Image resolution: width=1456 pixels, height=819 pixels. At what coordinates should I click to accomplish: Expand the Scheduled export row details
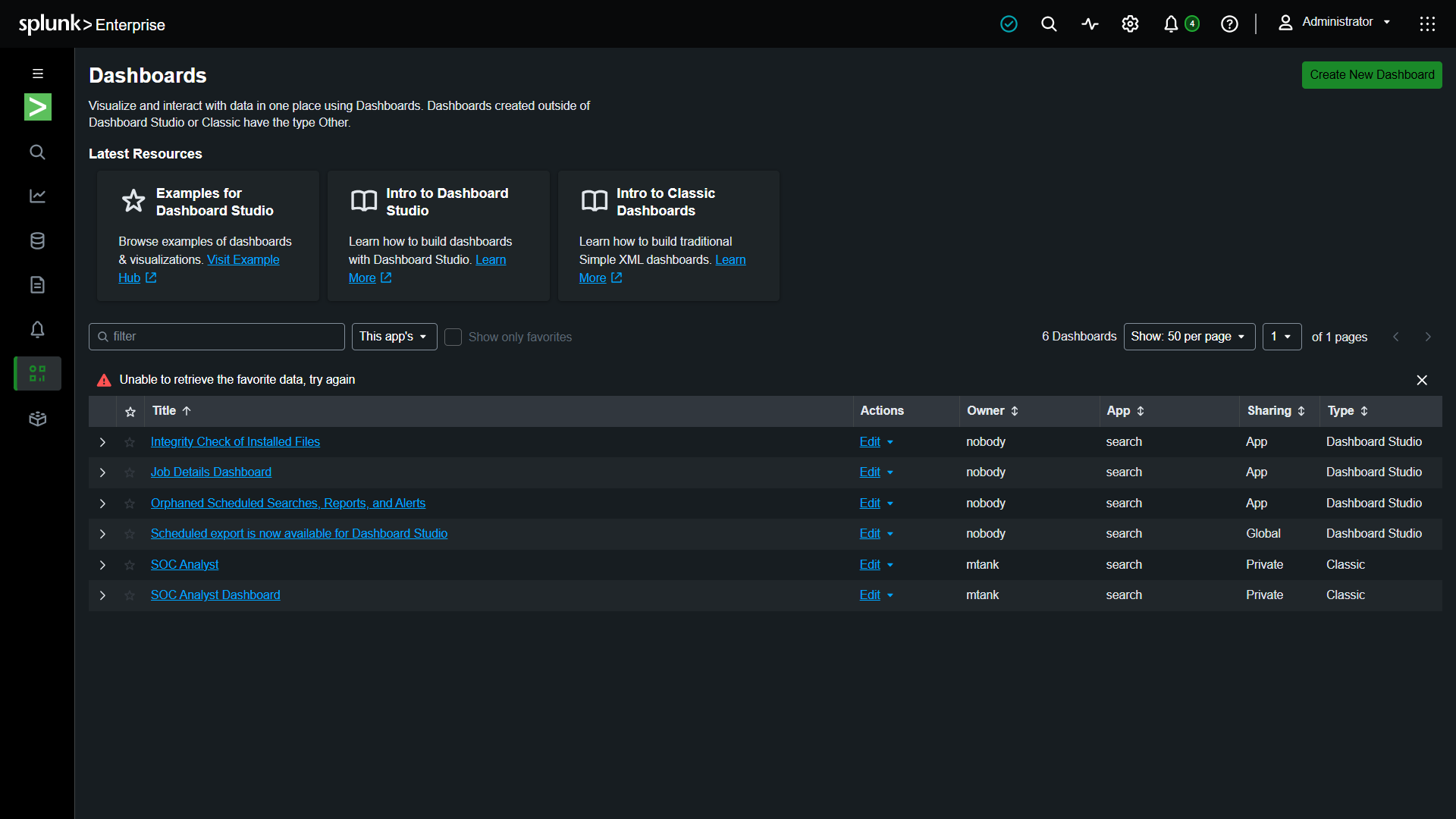[x=102, y=534]
